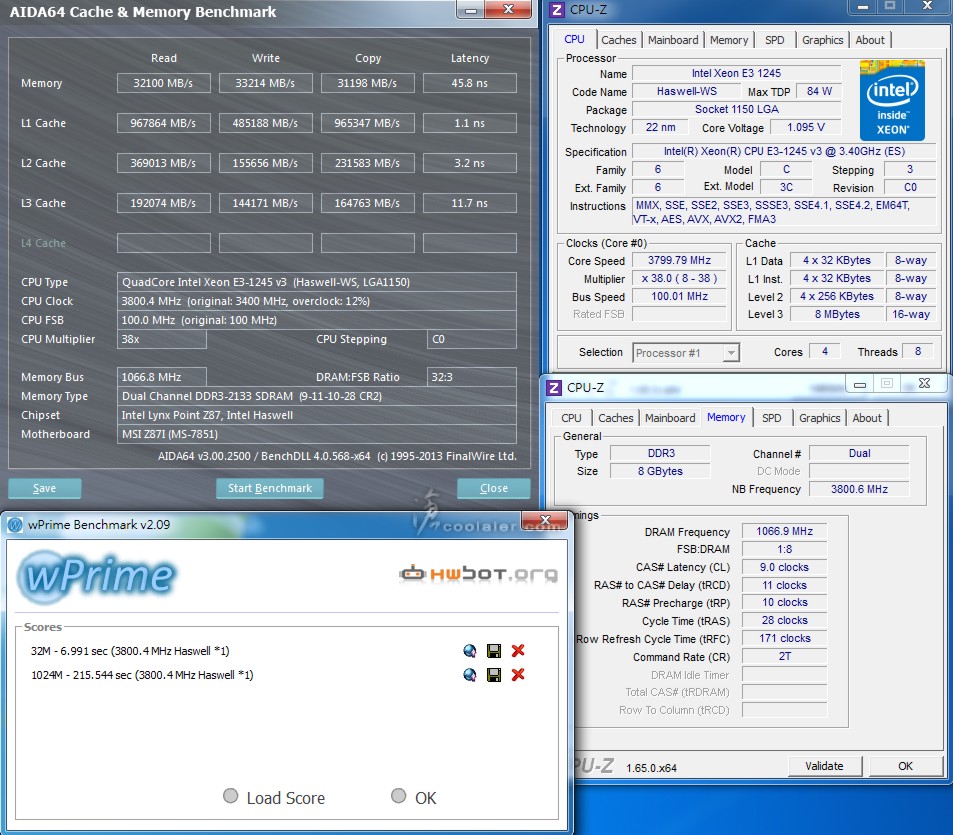Viewport: 953px width, 835px height.
Task: Click the NB Frequency 3800.6 MHz value
Action: [859, 489]
